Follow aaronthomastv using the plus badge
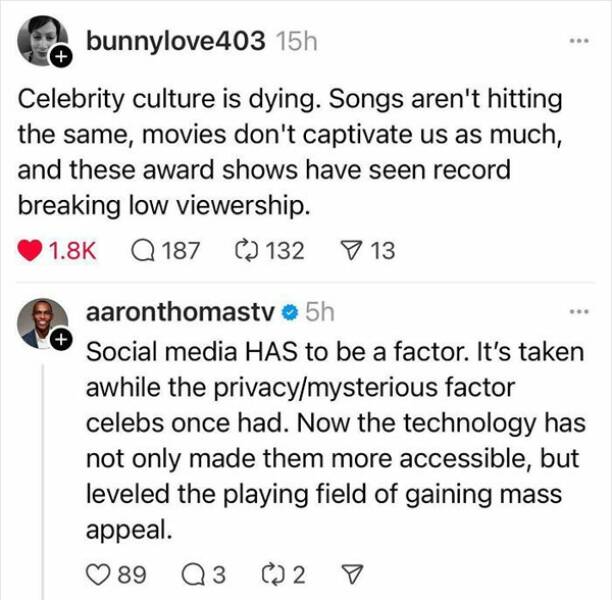This screenshot has width=612, height=600. [x=60, y=342]
